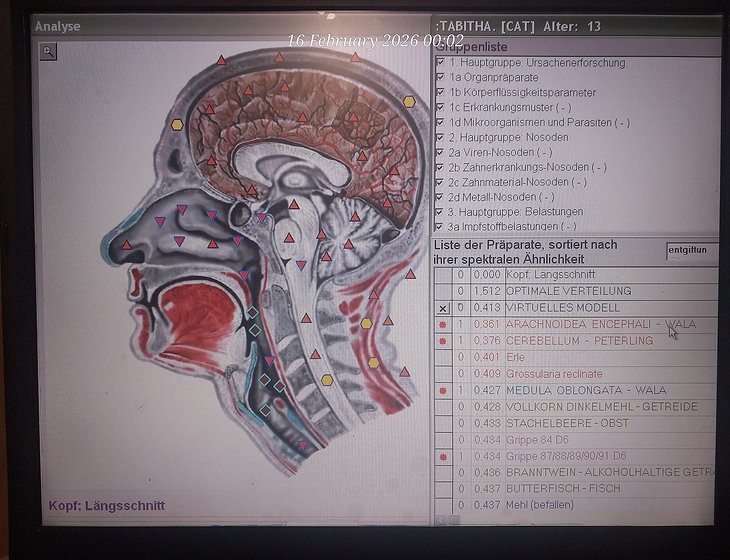Viewport: 730px width, 560px height.
Task: Select VOLLKORN DINKELMEHL - GETREIDE row
Action: click(x=587, y=407)
